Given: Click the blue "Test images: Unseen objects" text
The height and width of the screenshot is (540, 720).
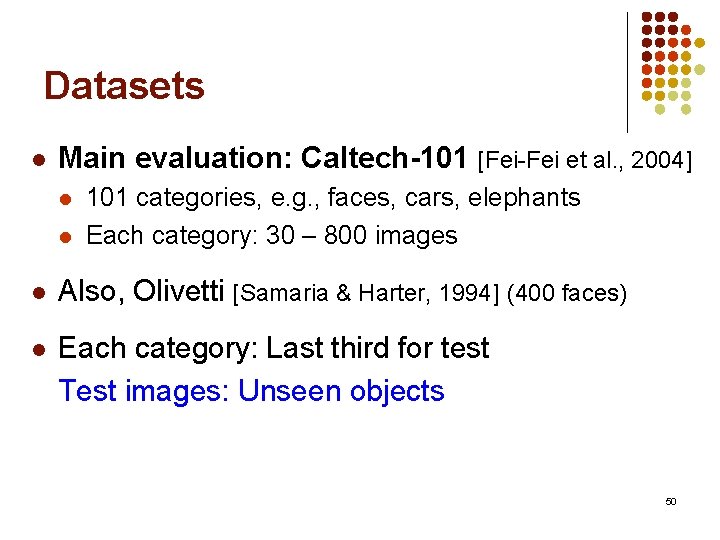Looking at the screenshot, I should (x=252, y=391).
